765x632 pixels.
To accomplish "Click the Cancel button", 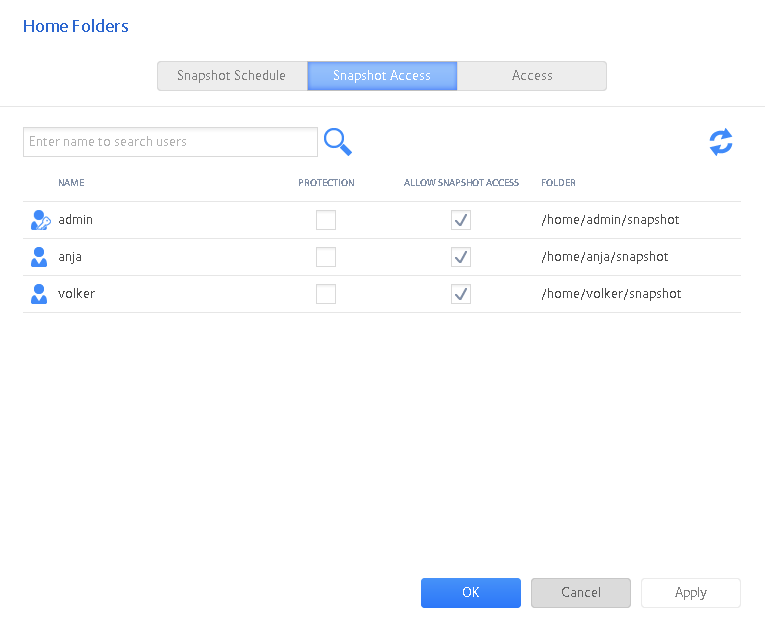I will 581,593.
